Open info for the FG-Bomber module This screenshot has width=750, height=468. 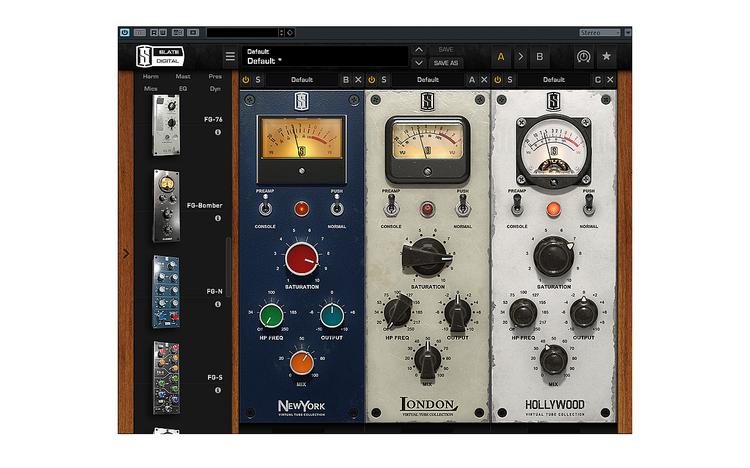point(218,218)
